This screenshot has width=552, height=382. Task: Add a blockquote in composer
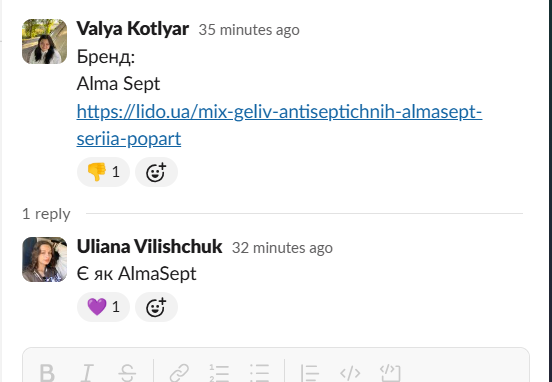310,372
